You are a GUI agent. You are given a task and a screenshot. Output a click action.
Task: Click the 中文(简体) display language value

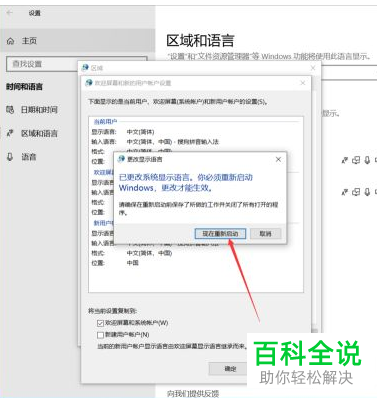click(x=140, y=132)
